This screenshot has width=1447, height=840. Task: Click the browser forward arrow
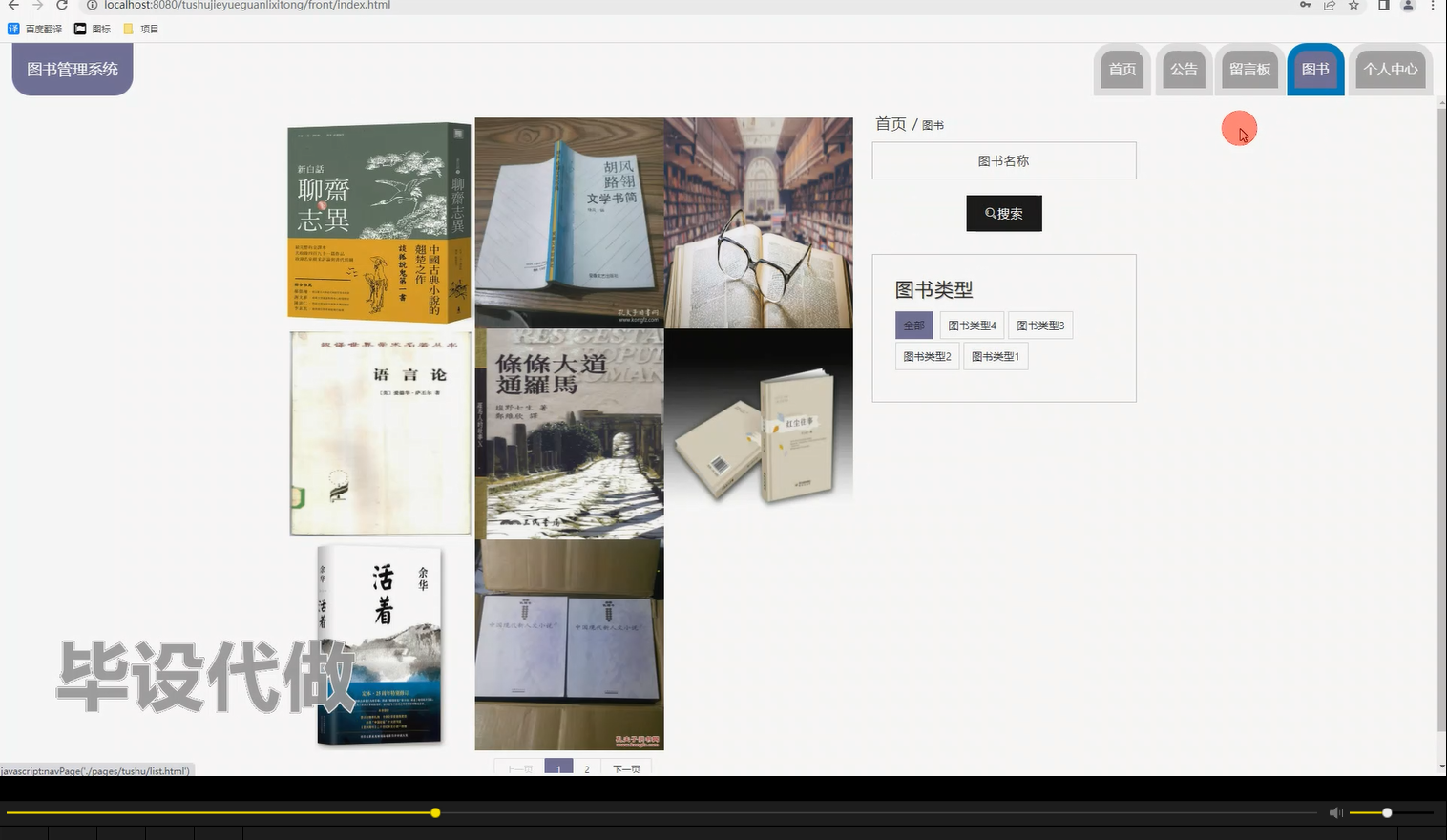pyautogui.click(x=38, y=5)
